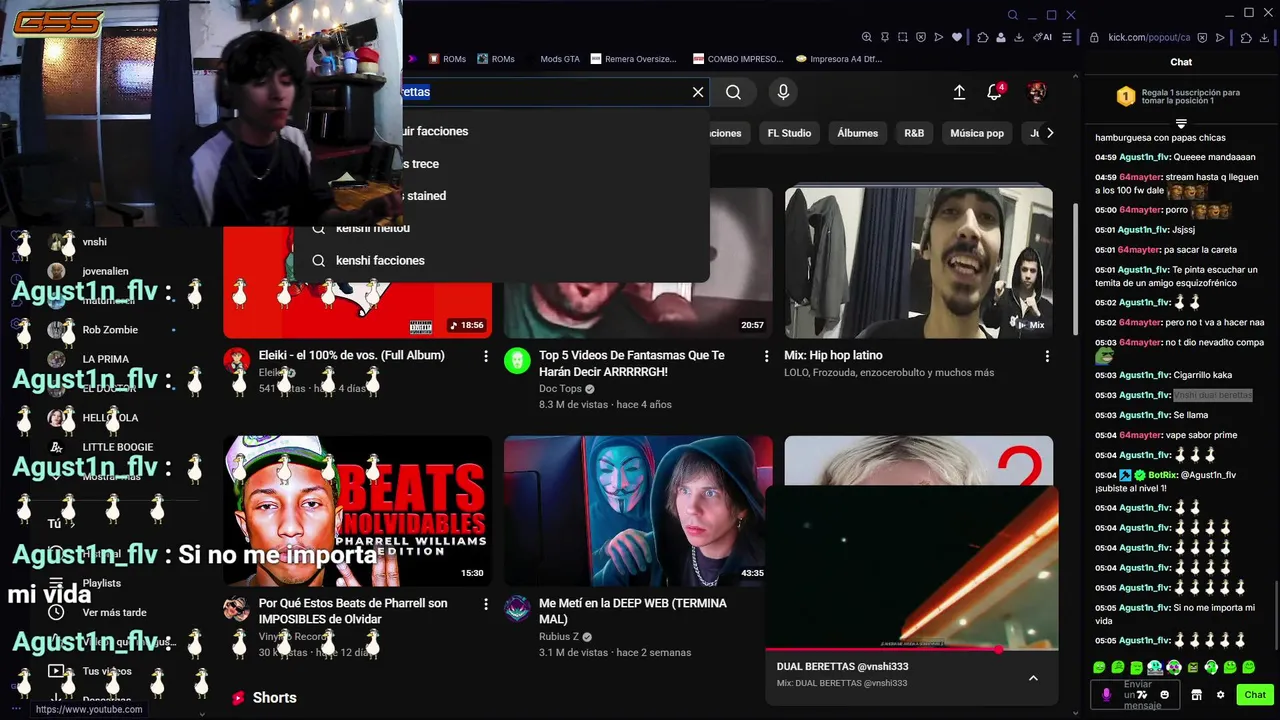Open options menu for Eleiki full album video
The height and width of the screenshot is (720, 1280).
pos(486,356)
